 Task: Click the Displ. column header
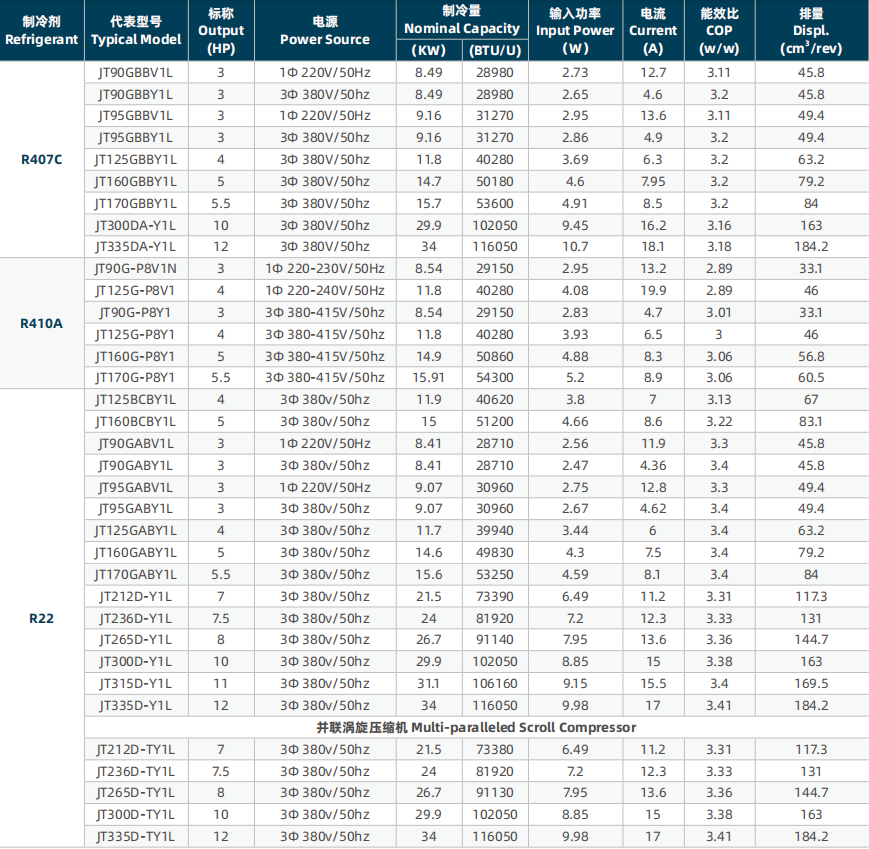click(811, 30)
